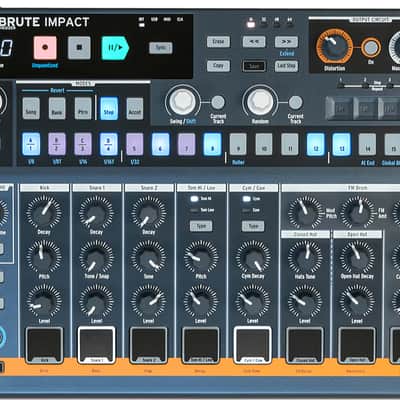Click the Snare 2 Level knob
Viewport: 400px width, 400px height.
point(149,301)
